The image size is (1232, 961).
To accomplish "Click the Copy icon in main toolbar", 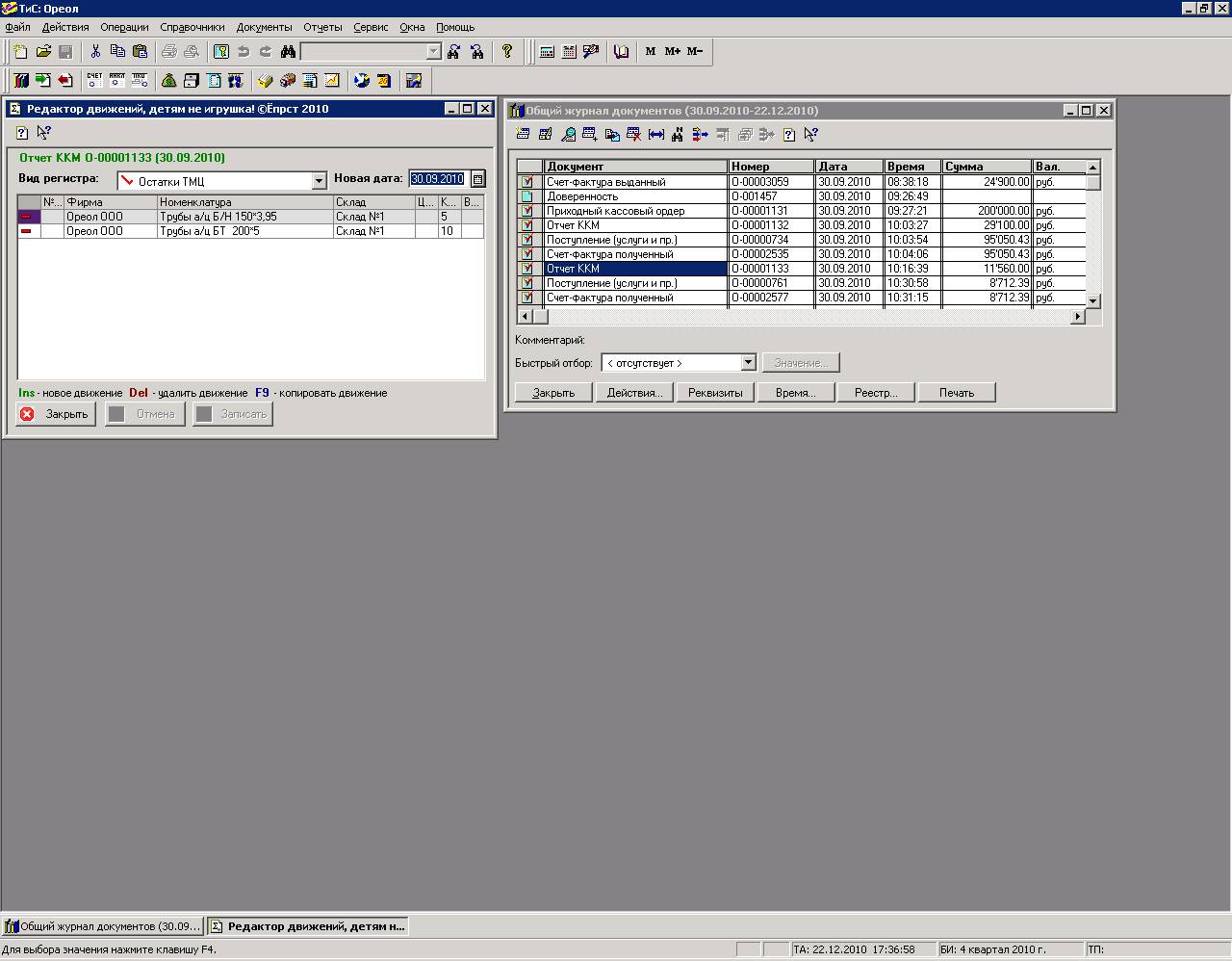I will click(x=117, y=51).
